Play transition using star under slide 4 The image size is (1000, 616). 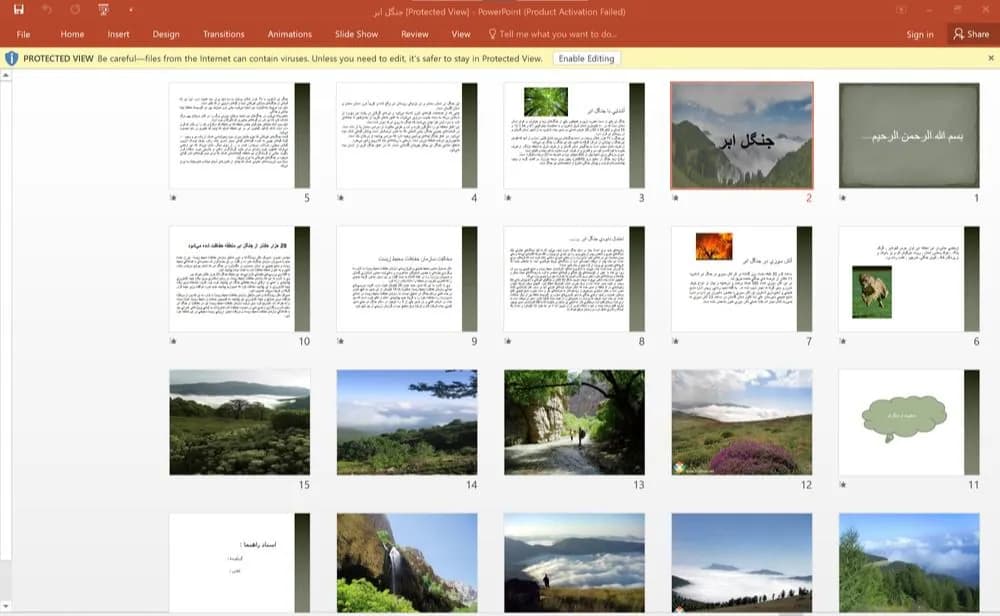341,198
